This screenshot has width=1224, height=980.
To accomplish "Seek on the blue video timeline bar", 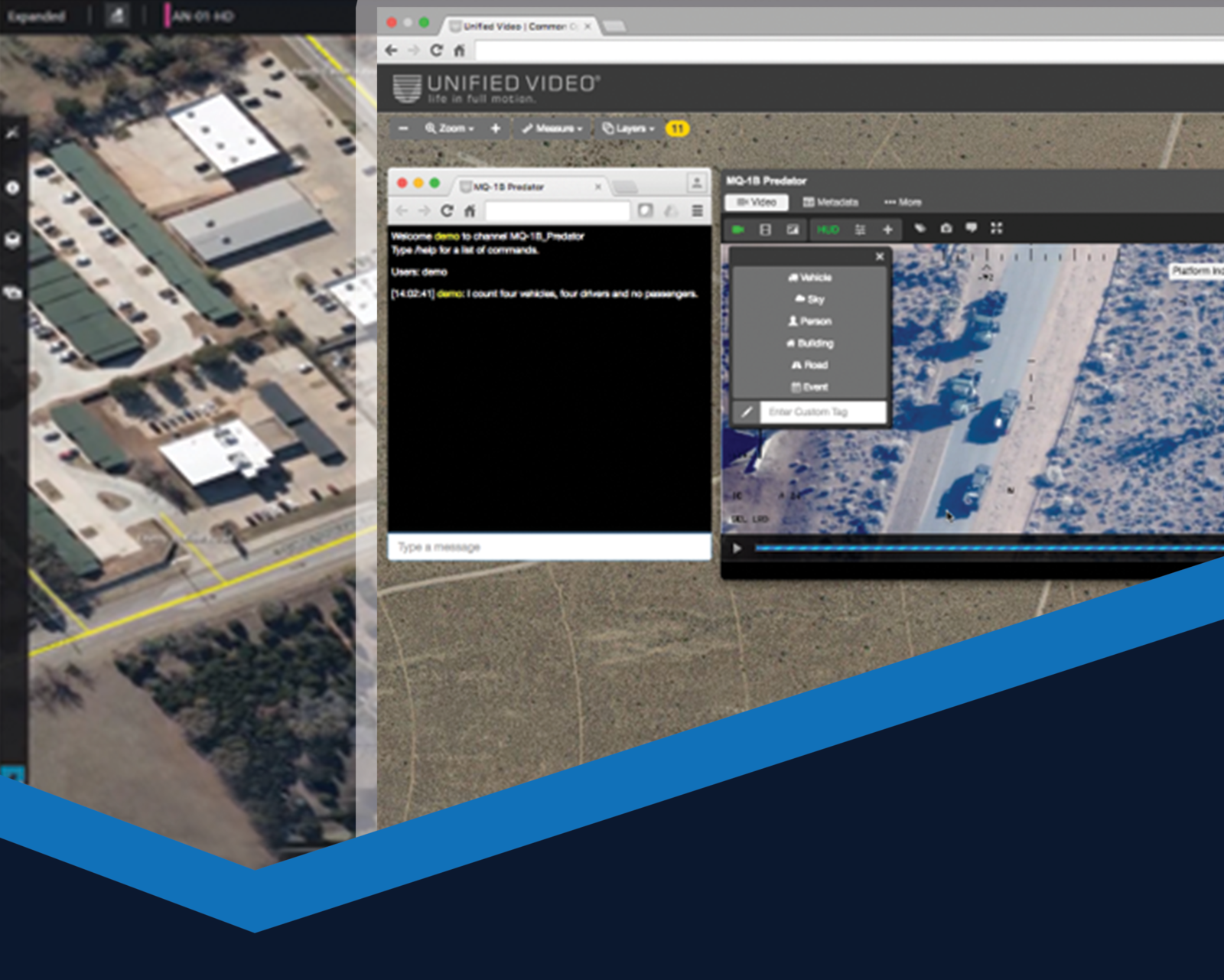I will (989, 548).
